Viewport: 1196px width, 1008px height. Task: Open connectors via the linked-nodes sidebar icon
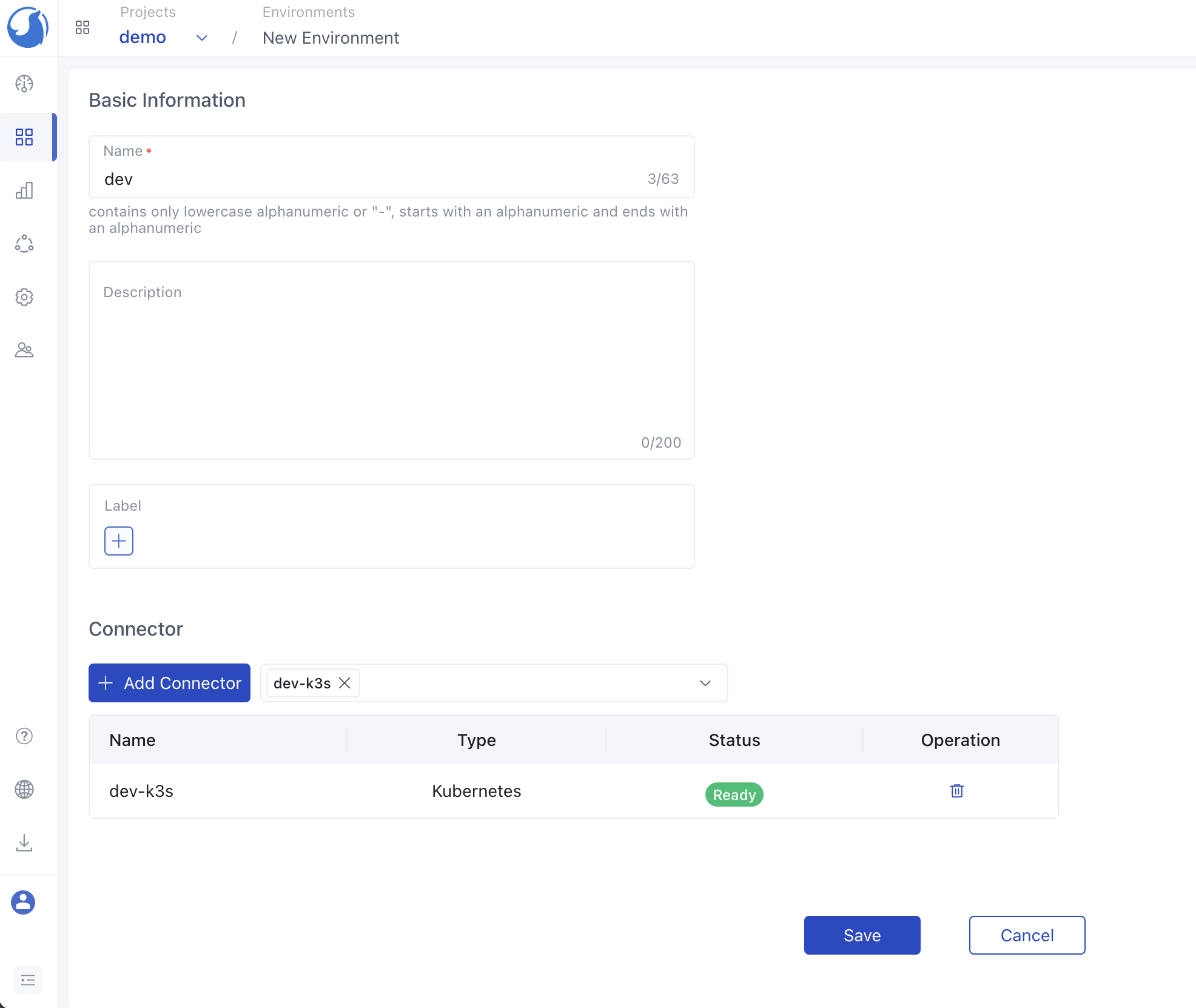[24, 244]
